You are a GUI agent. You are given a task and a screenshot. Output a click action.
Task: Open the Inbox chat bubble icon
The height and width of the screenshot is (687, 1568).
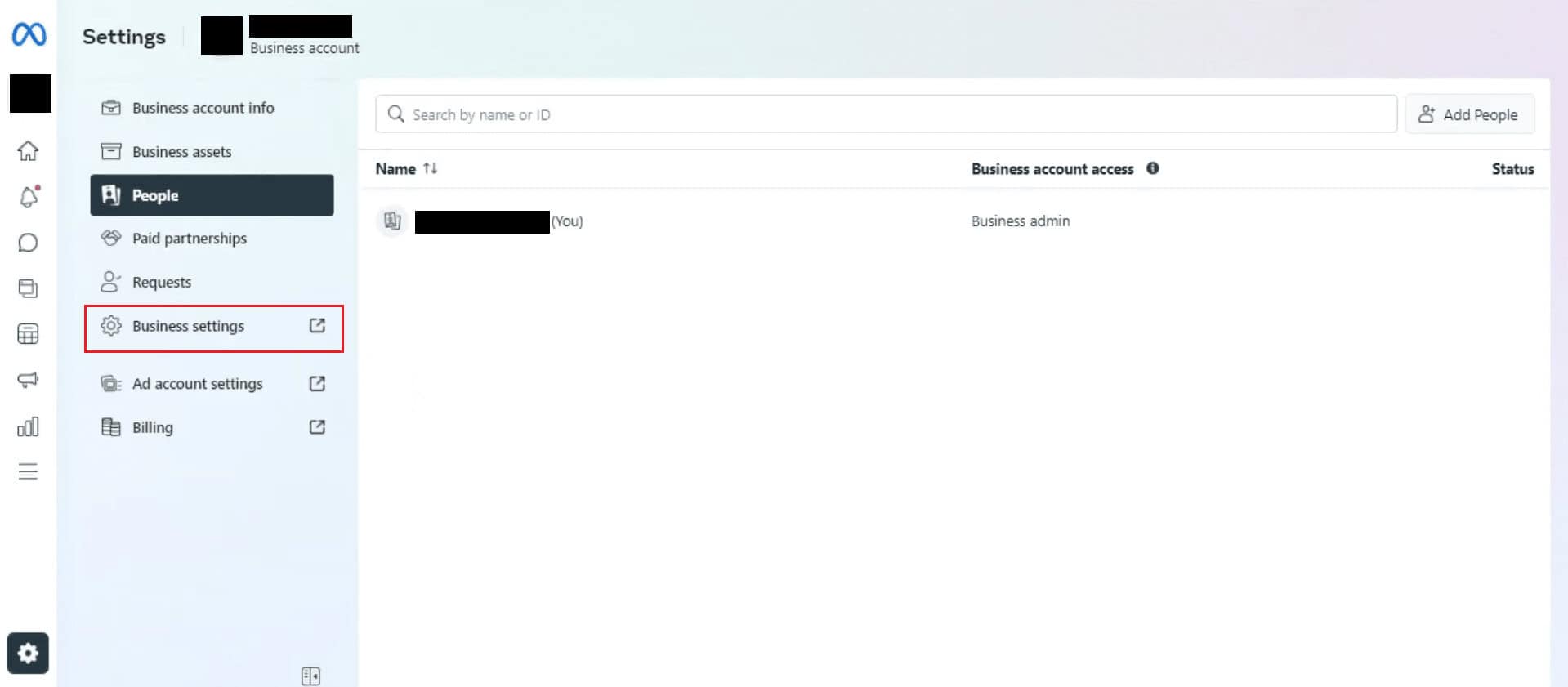(28, 243)
